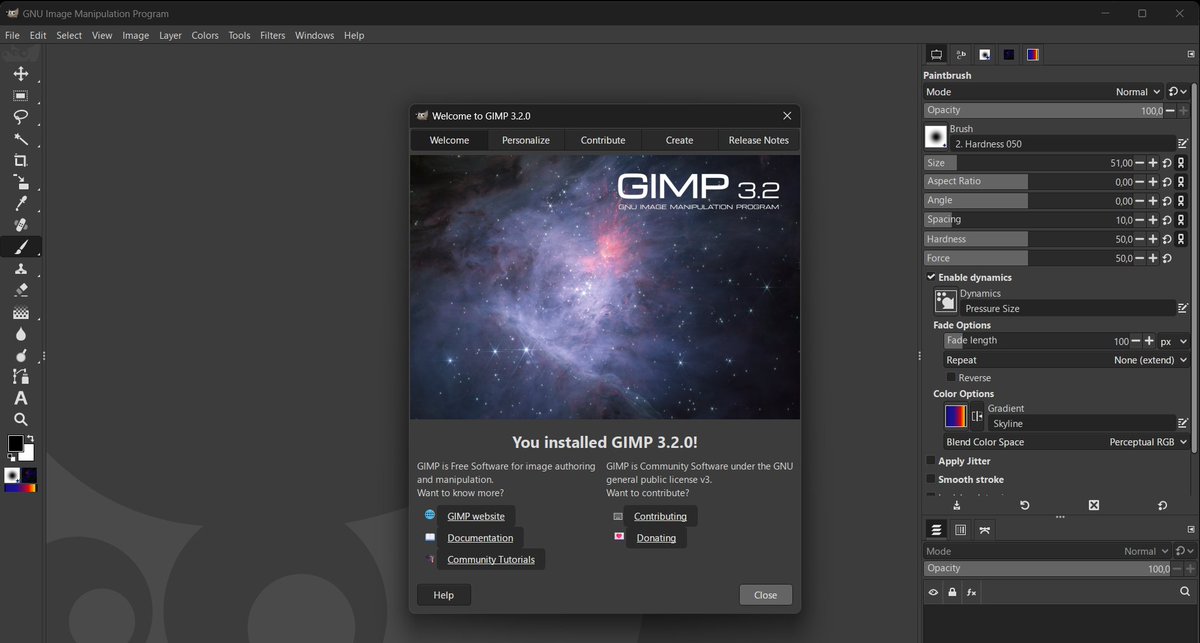Open the Layer menu

170,35
